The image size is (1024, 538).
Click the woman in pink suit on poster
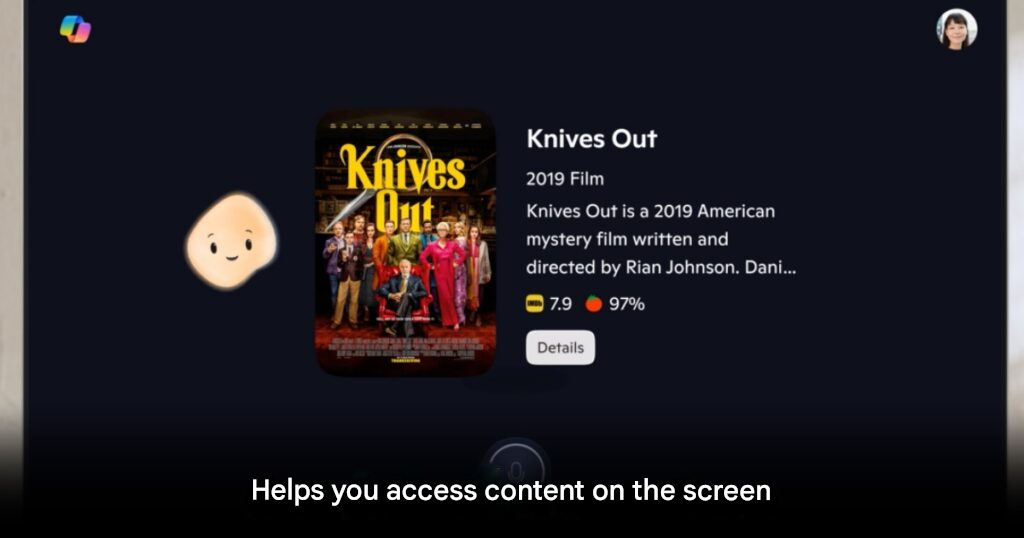[x=445, y=275]
